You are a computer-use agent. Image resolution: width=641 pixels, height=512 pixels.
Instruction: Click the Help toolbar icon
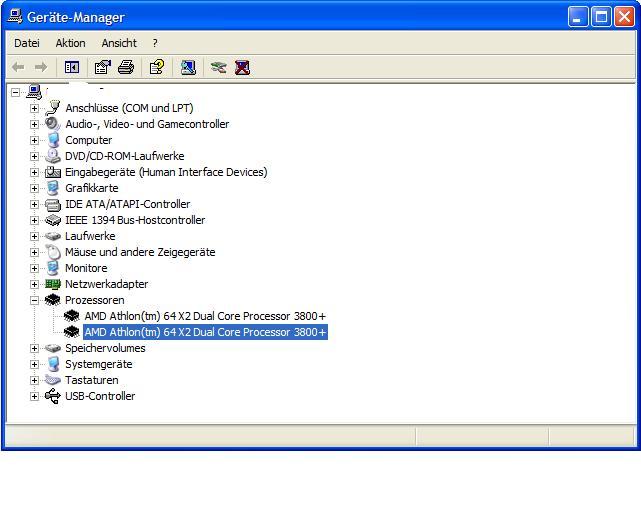coord(157,67)
